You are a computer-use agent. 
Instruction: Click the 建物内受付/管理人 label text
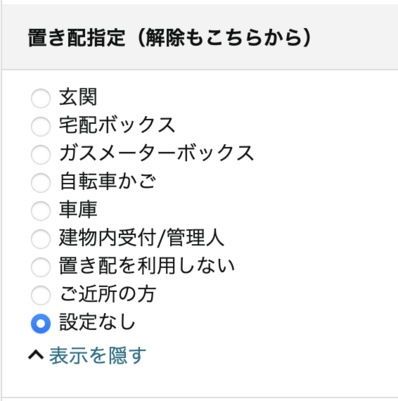coord(141,238)
